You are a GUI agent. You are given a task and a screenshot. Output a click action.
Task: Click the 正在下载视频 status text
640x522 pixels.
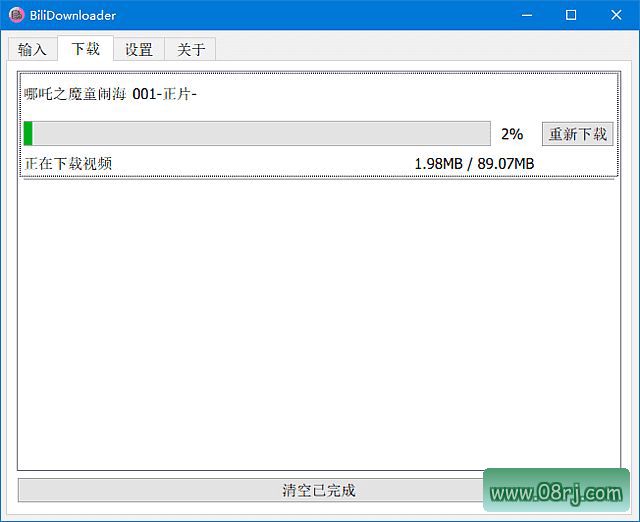pyautogui.click(x=68, y=164)
